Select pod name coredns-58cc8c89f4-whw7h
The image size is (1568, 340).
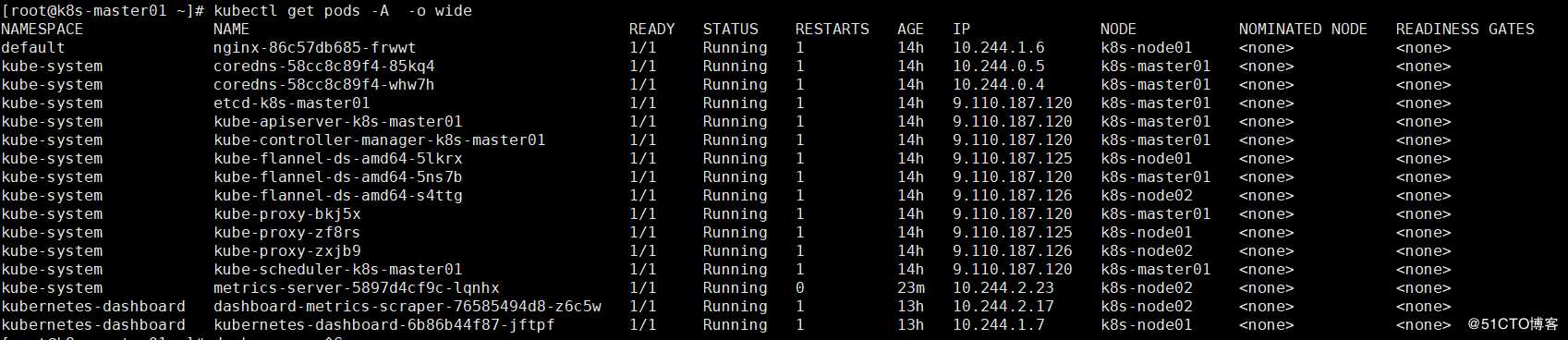(324, 85)
